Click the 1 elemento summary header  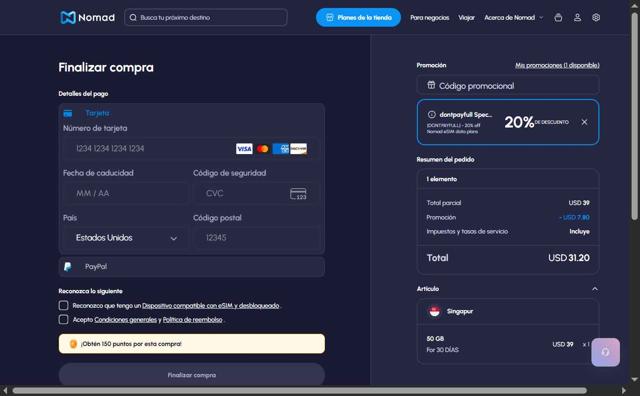click(442, 179)
